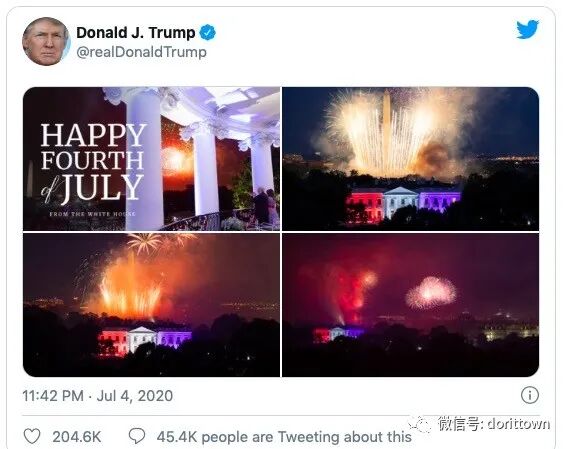Click the heart like icon
This screenshot has width=568, height=449.
tap(32, 436)
